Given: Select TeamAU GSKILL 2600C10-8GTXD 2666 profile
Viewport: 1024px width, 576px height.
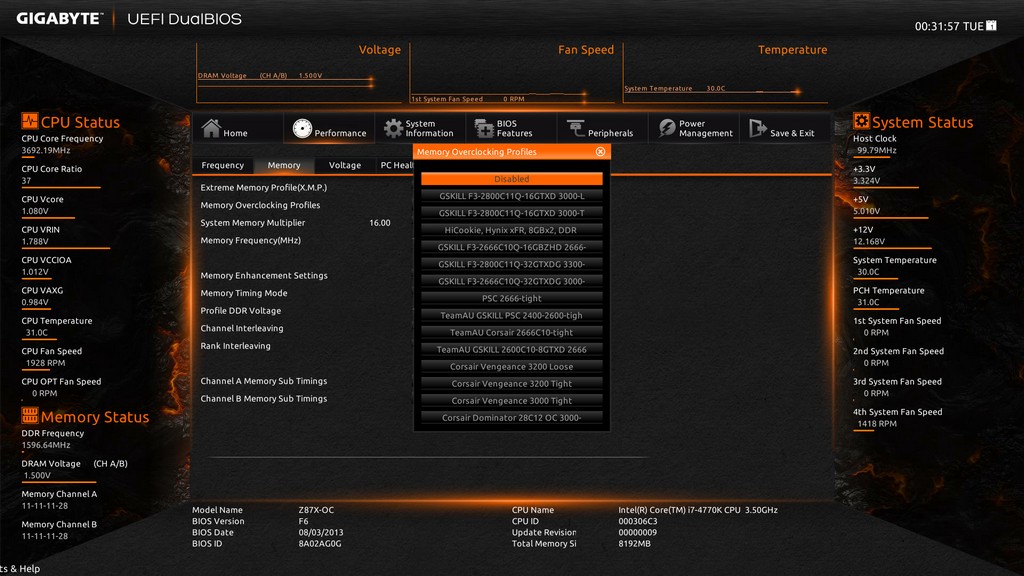Looking at the screenshot, I should (511, 349).
